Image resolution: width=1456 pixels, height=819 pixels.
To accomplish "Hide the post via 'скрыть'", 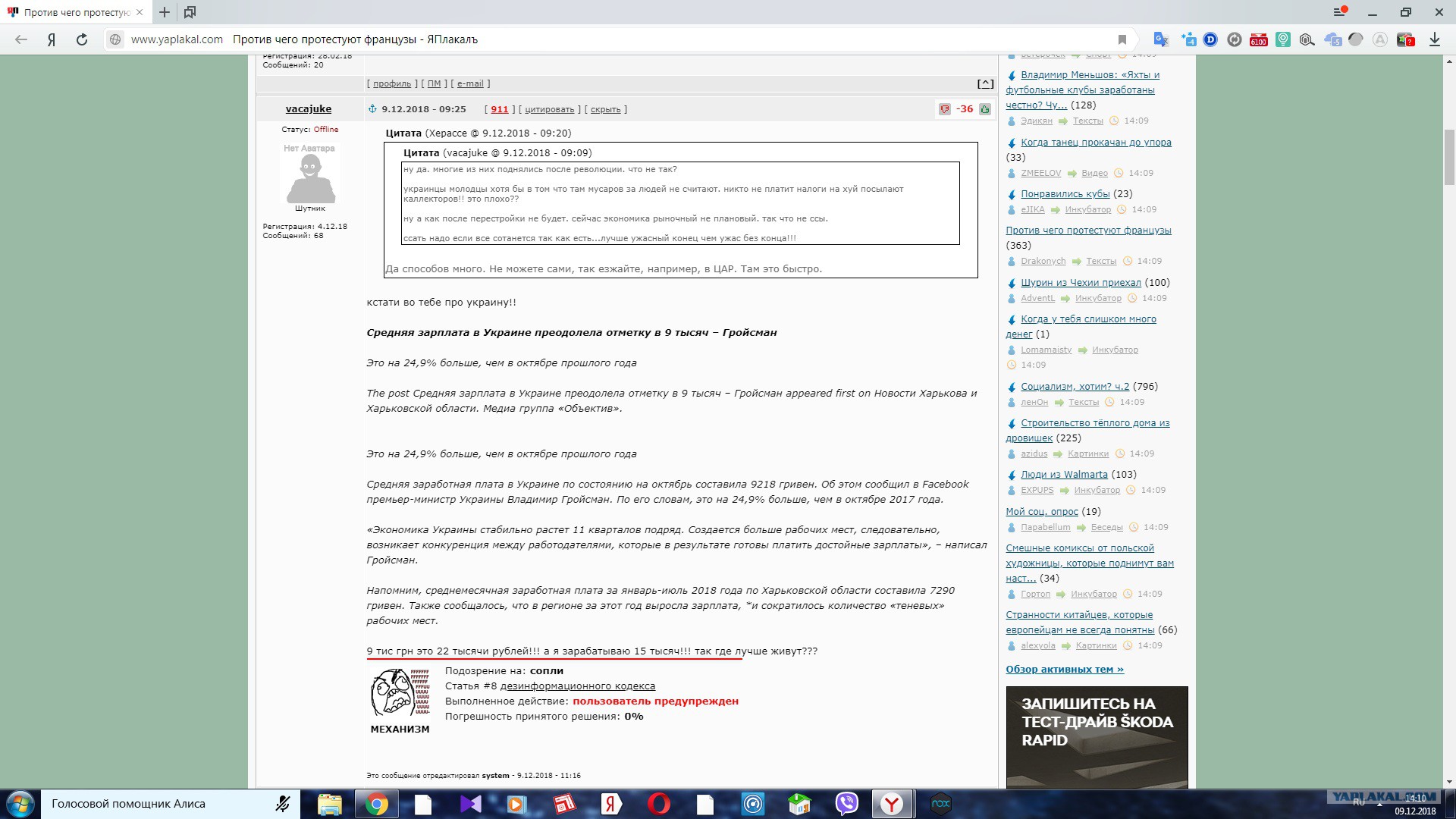I will click(x=606, y=109).
